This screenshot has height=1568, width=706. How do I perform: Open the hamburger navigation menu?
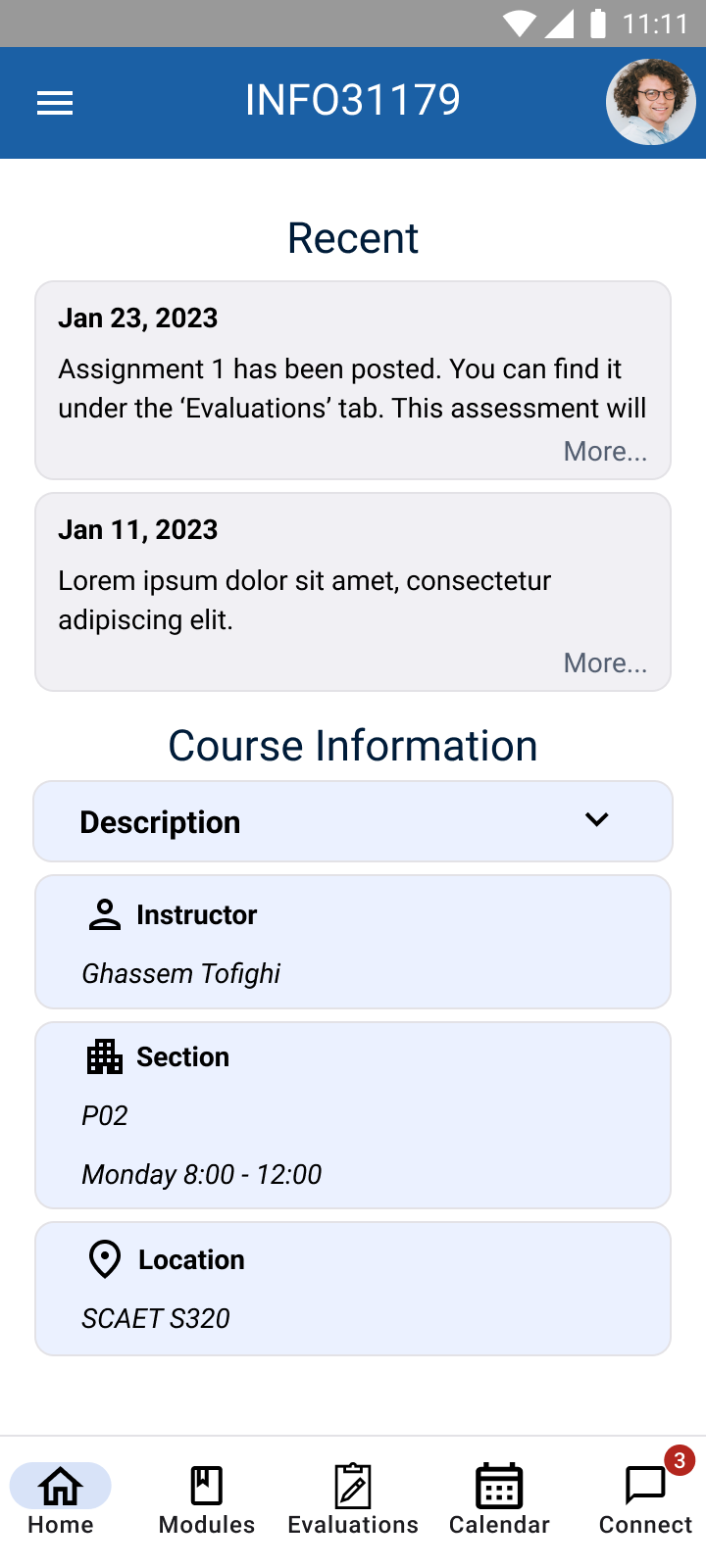[55, 103]
